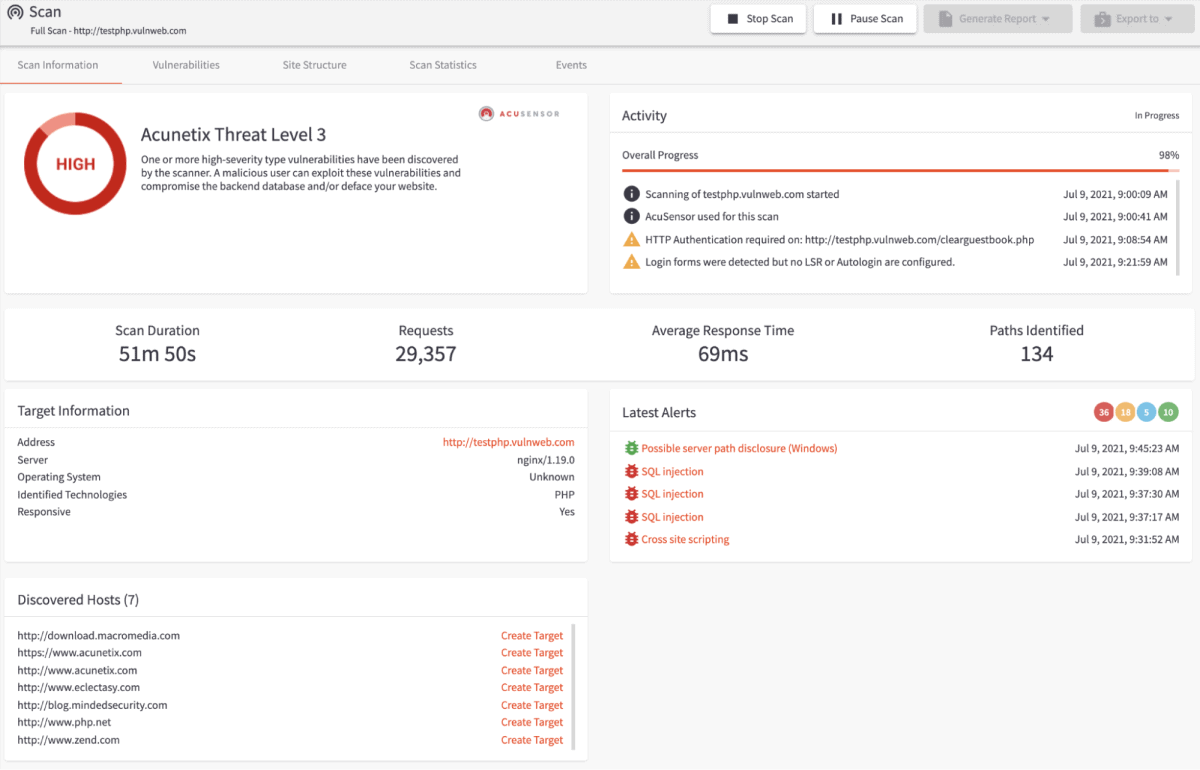
Task: Open the Cross site scripting alert
Action: [x=685, y=539]
